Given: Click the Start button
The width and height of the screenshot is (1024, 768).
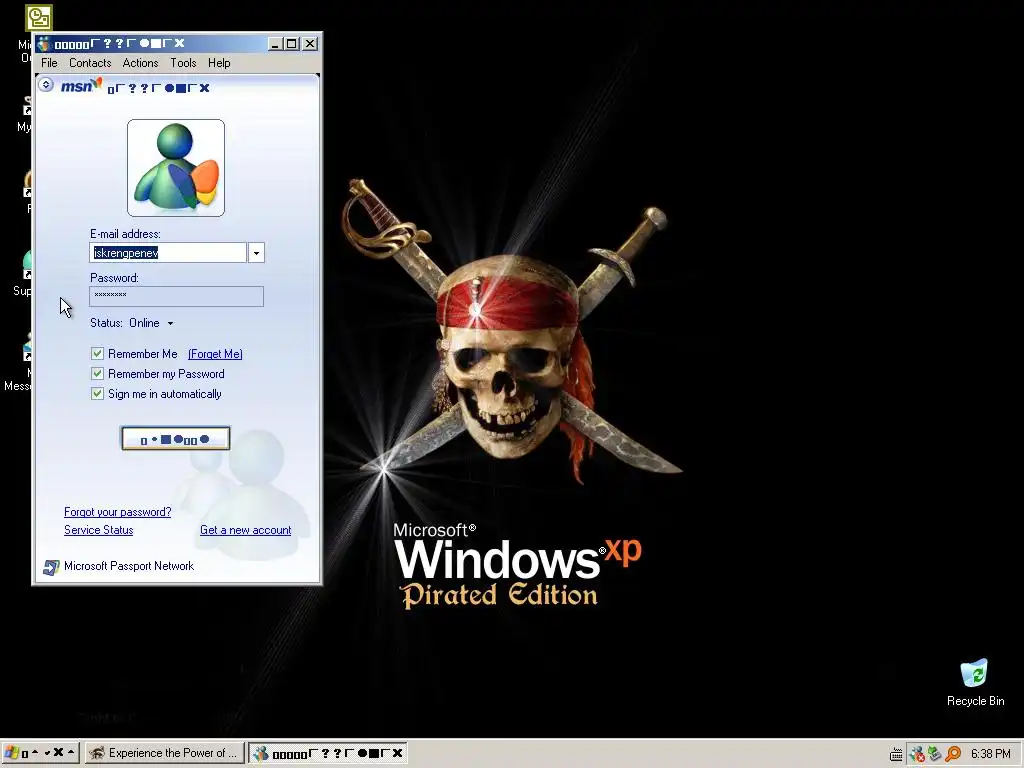Looking at the screenshot, I should [40, 753].
